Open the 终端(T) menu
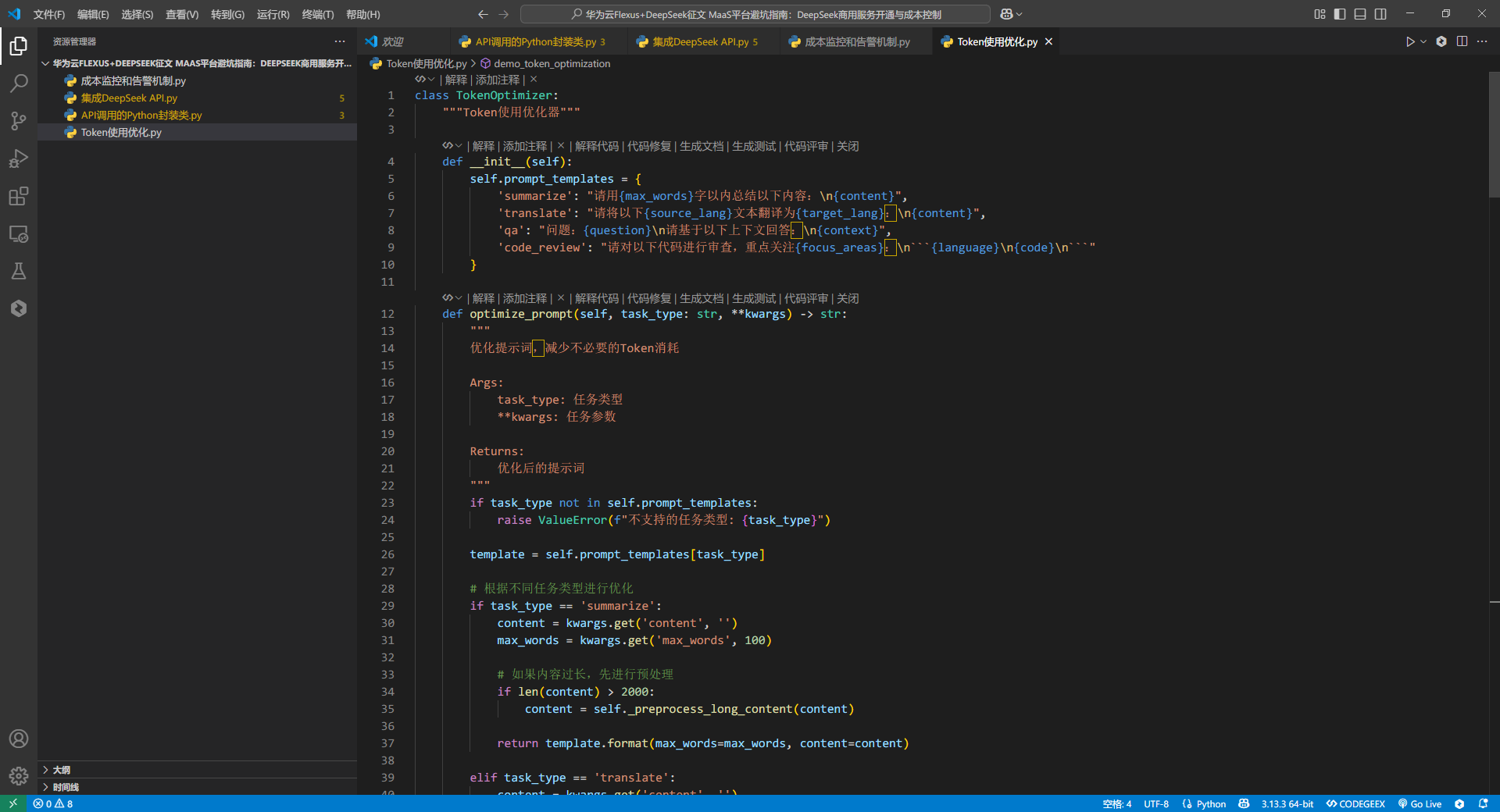This screenshot has height=812, width=1500. [x=317, y=14]
